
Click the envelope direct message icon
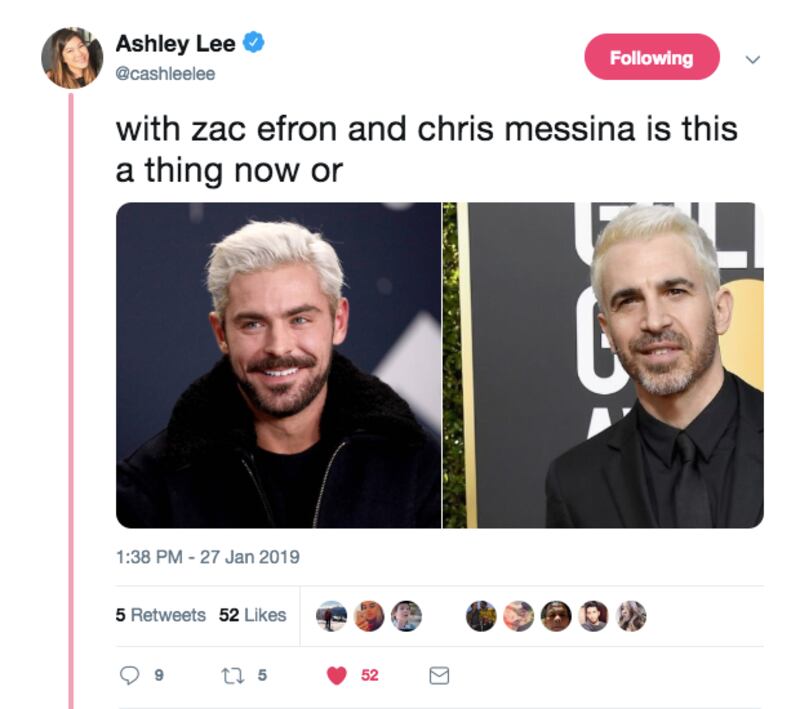click(439, 676)
